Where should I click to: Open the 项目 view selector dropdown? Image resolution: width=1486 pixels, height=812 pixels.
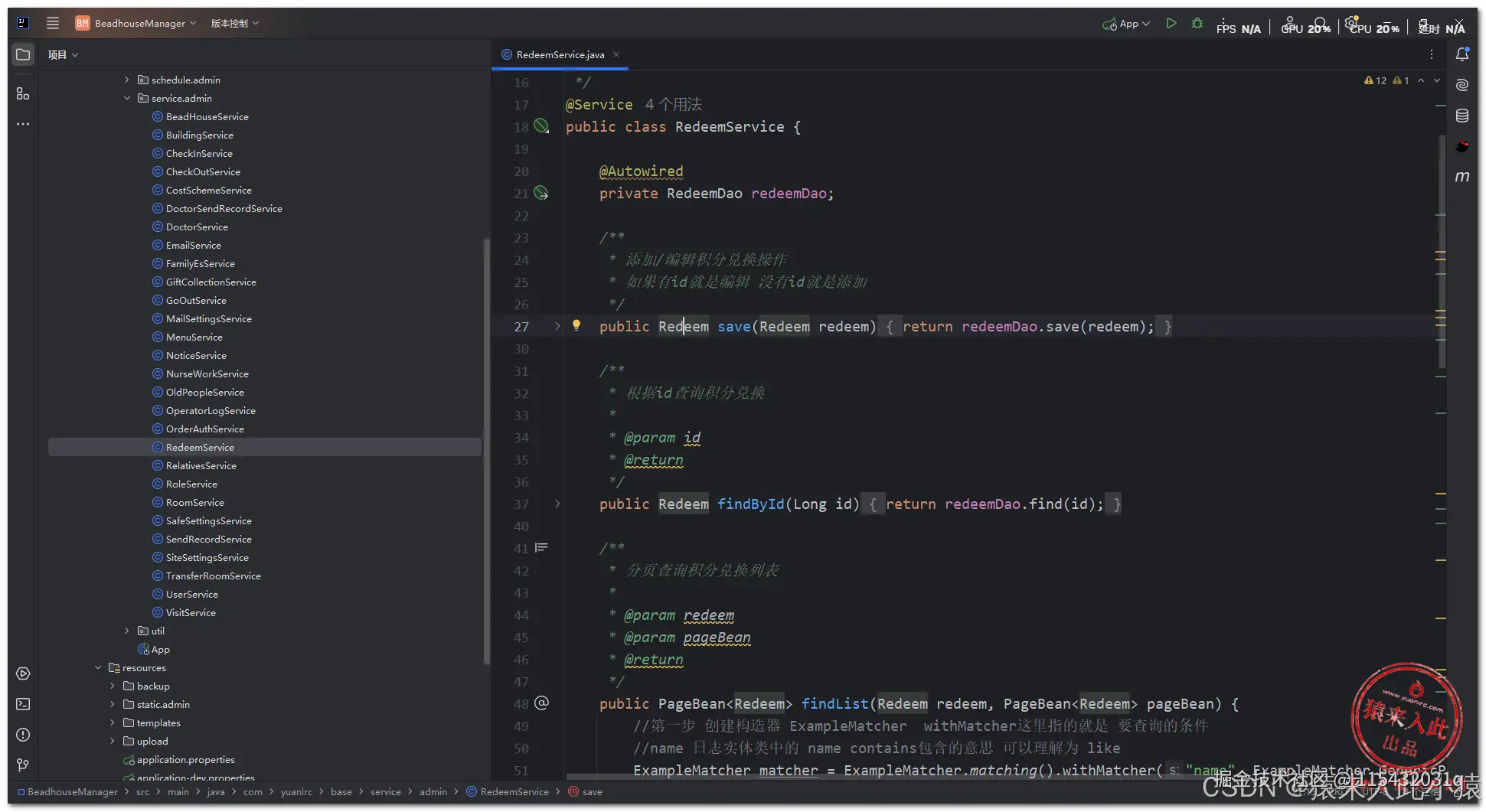point(63,54)
